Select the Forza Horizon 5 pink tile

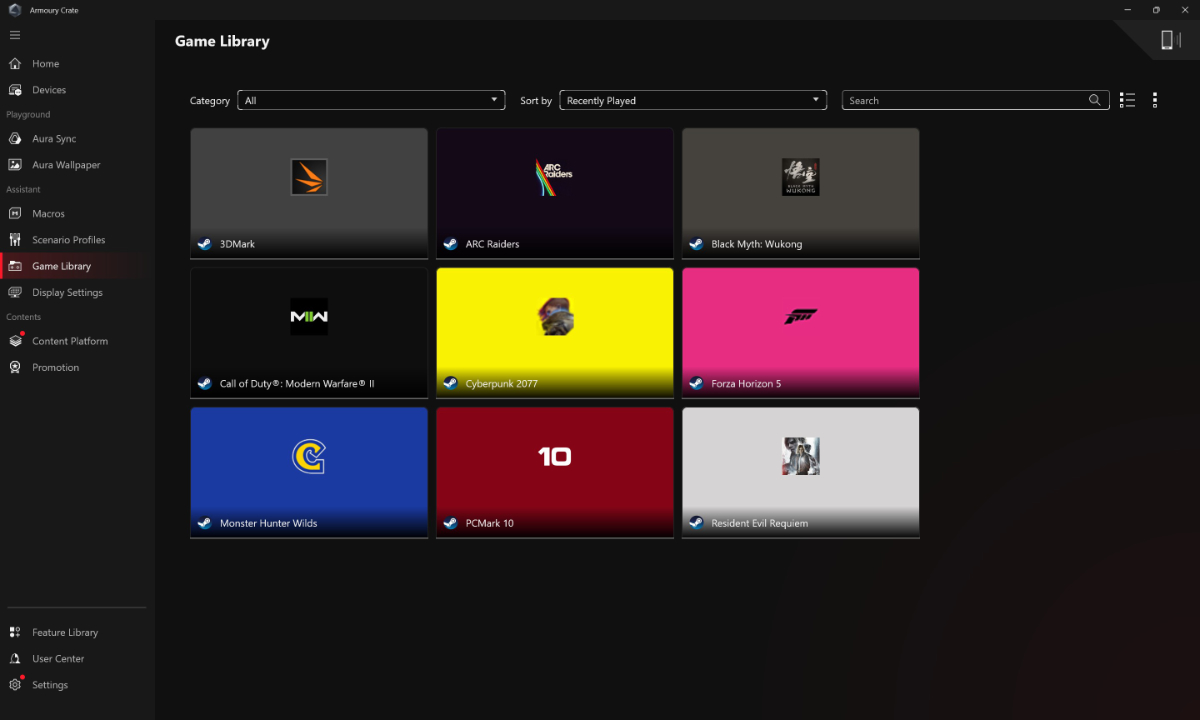click(800, 332)
